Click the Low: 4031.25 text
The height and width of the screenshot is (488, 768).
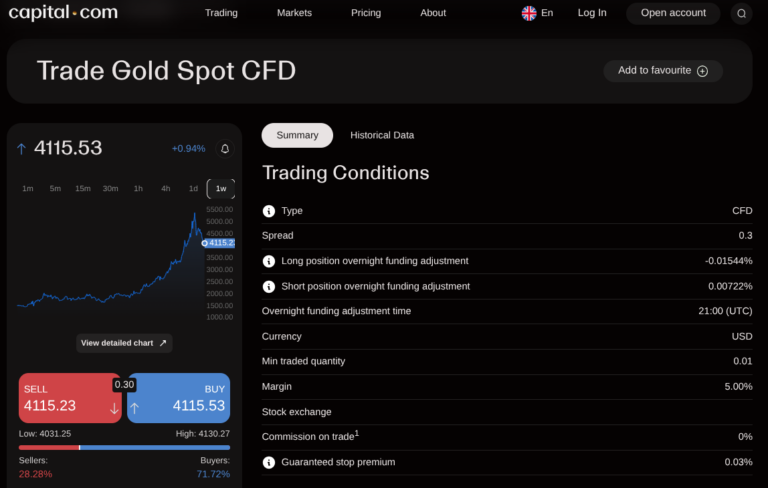click(x=45, y=434)
